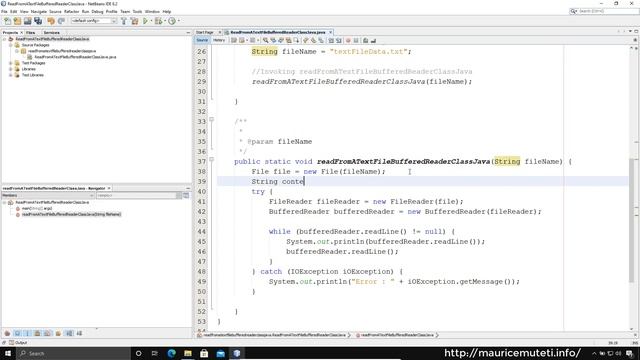This screenshot has width=640, height=360.
Task: Click the New Project toolbar icon
Action: 17,21
